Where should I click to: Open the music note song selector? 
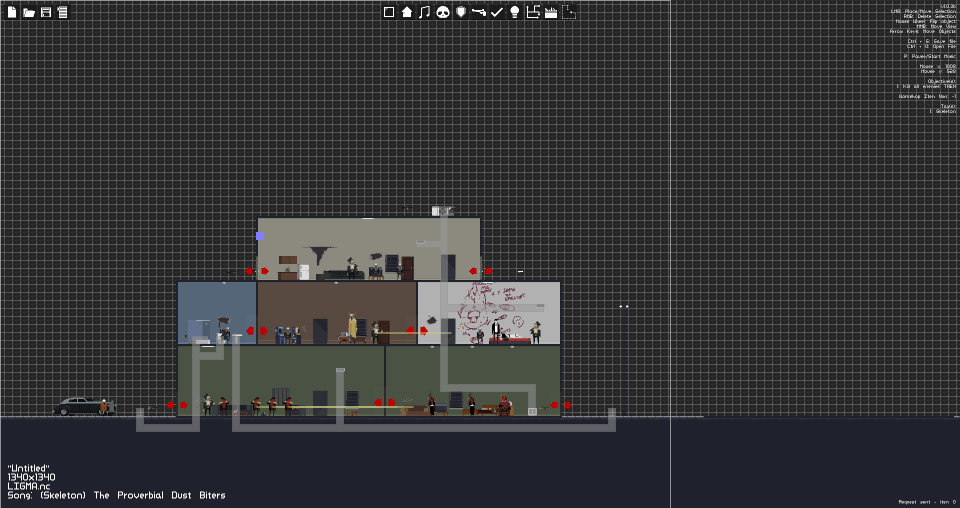[424, 12]
